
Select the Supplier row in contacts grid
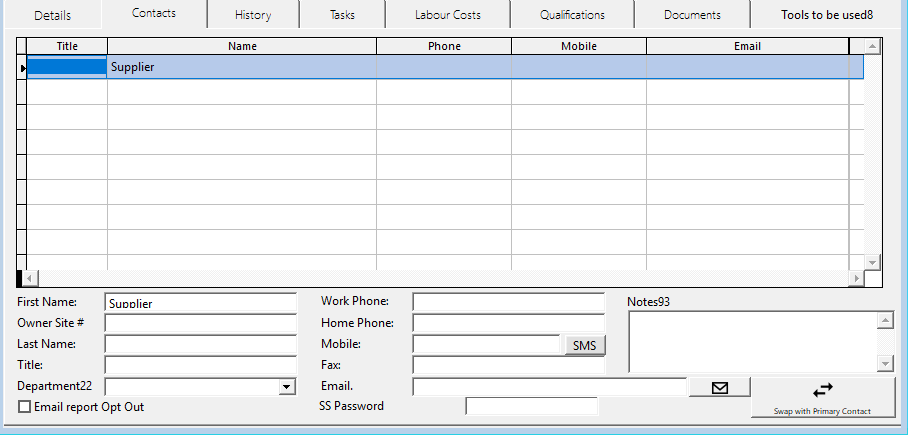(240, 67)
